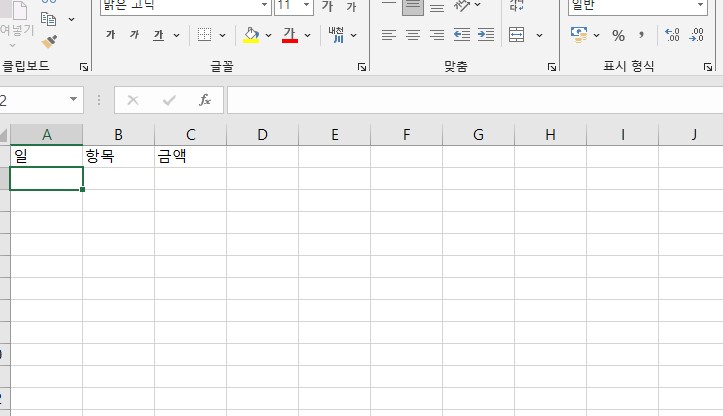Select cell containing 금액
723x416 pixels.
(x=190, y=156)
